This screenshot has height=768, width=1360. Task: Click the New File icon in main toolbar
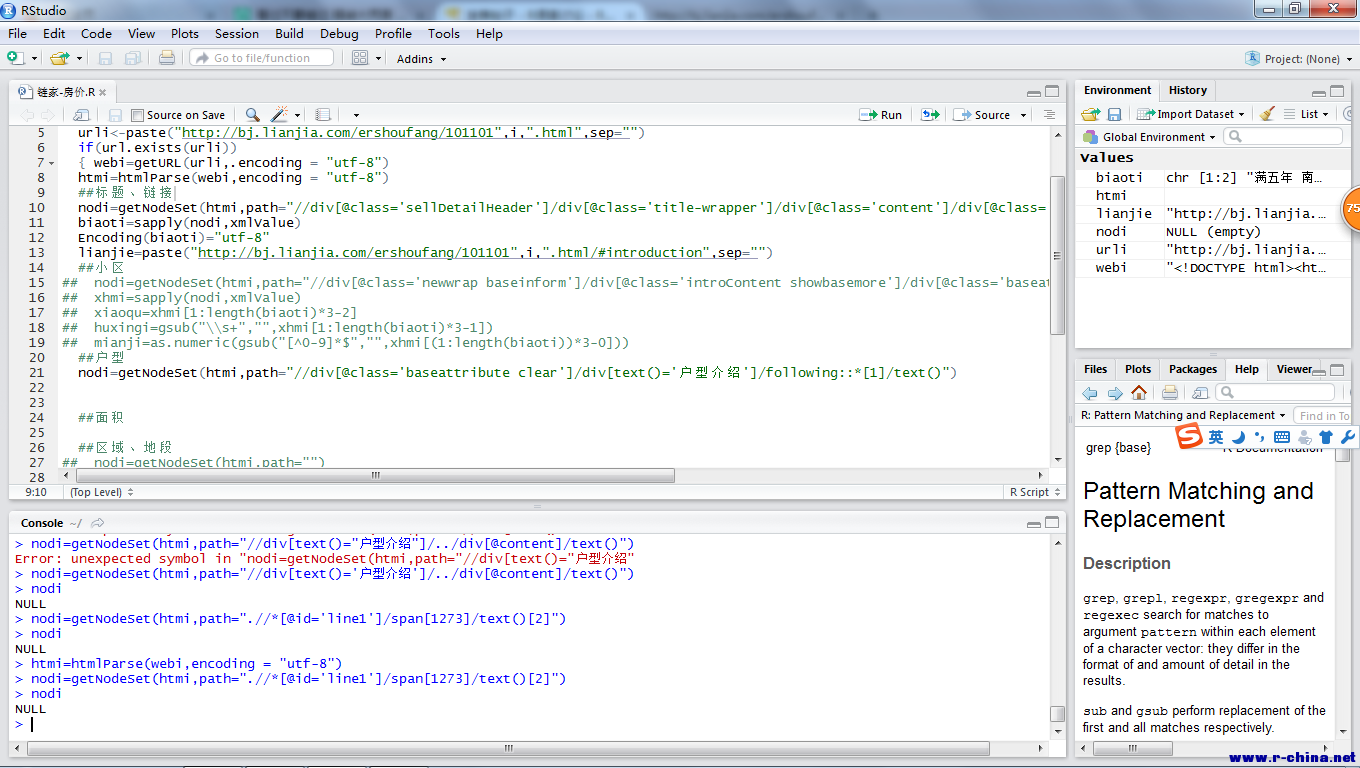16,58
